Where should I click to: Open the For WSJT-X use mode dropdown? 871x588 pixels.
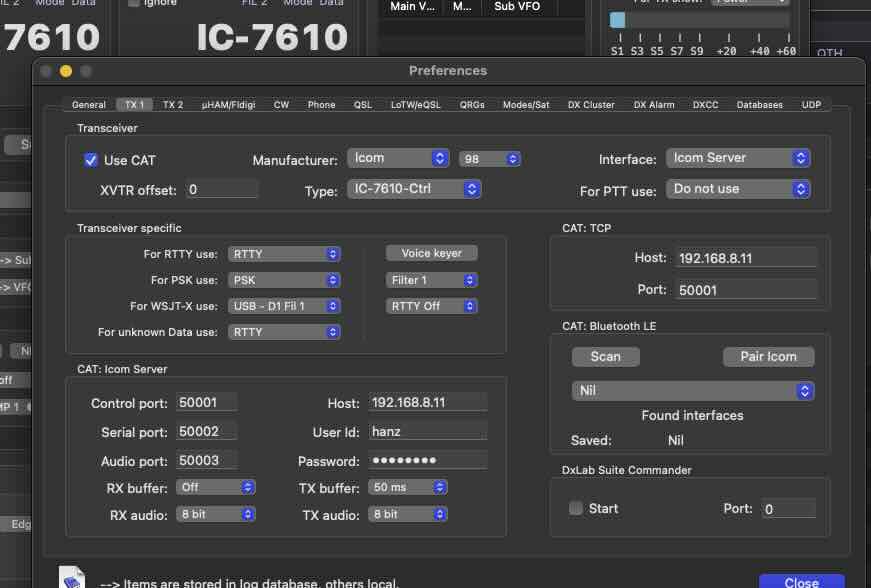(284, 306)
